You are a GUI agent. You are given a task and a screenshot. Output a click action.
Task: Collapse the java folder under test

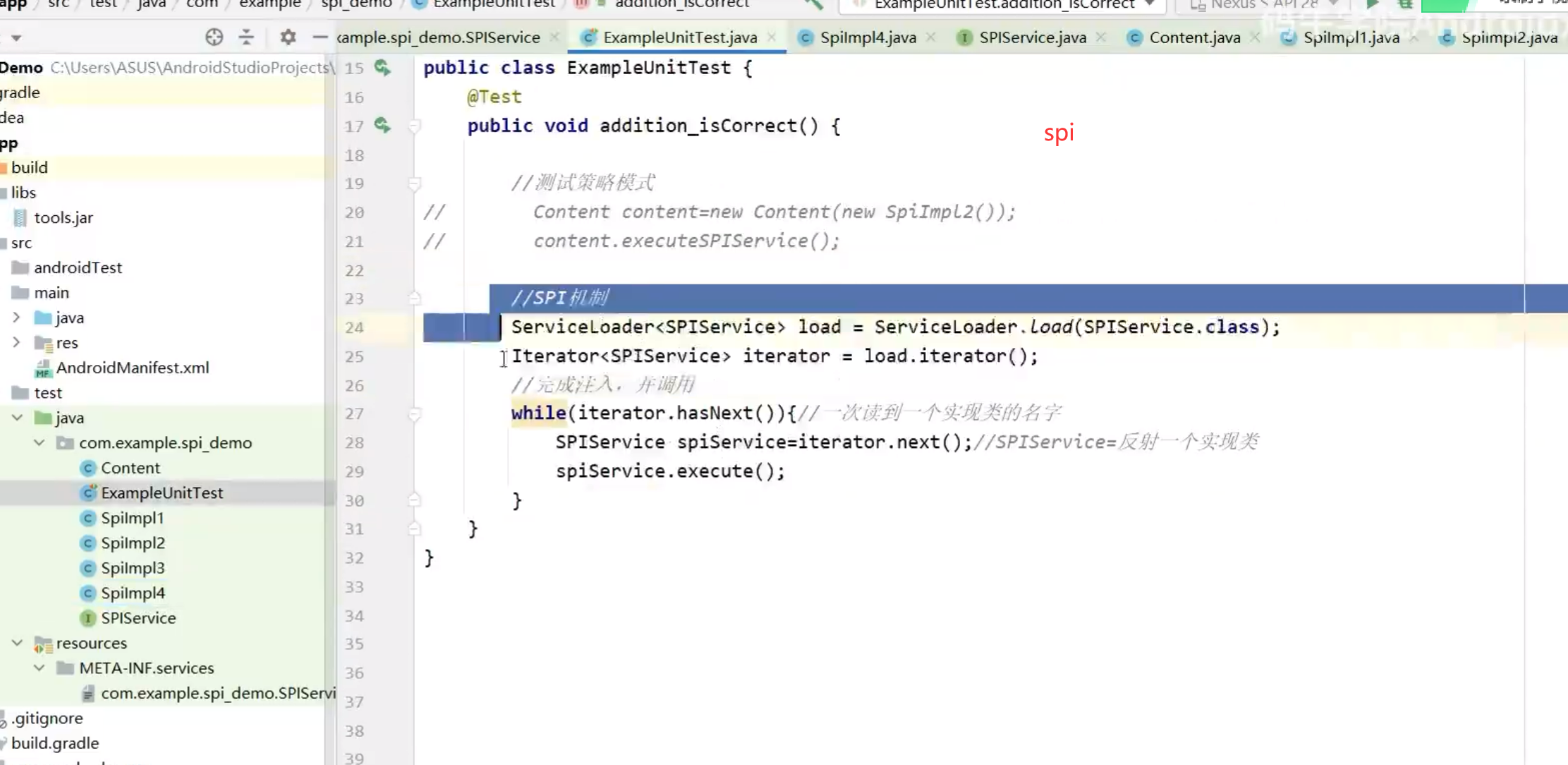click(x=17, y=418)
